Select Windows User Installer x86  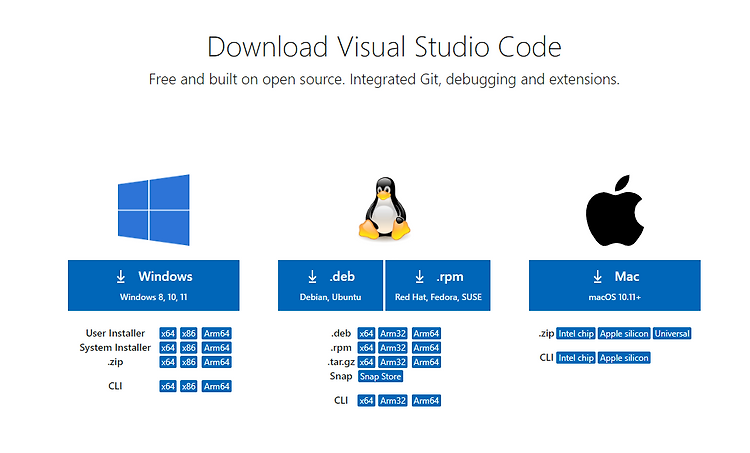coord(189,333)
